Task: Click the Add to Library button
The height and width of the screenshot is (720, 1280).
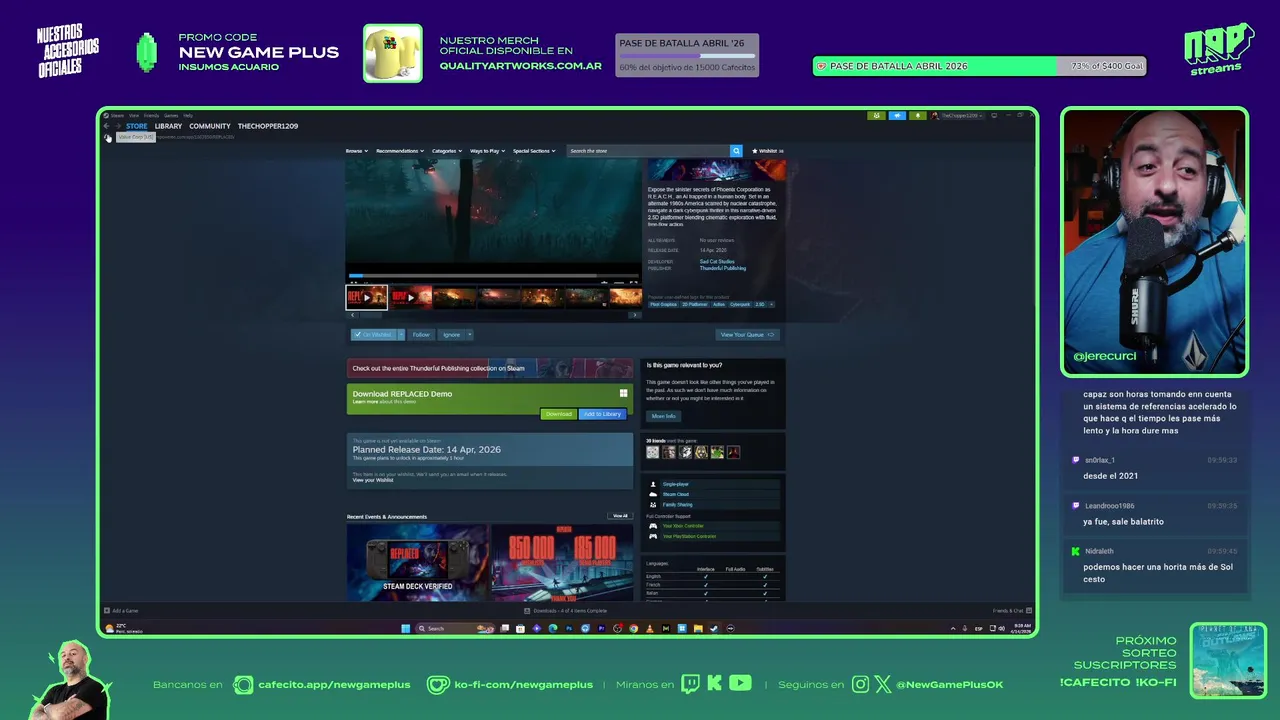Action: (x=603, y=414)
